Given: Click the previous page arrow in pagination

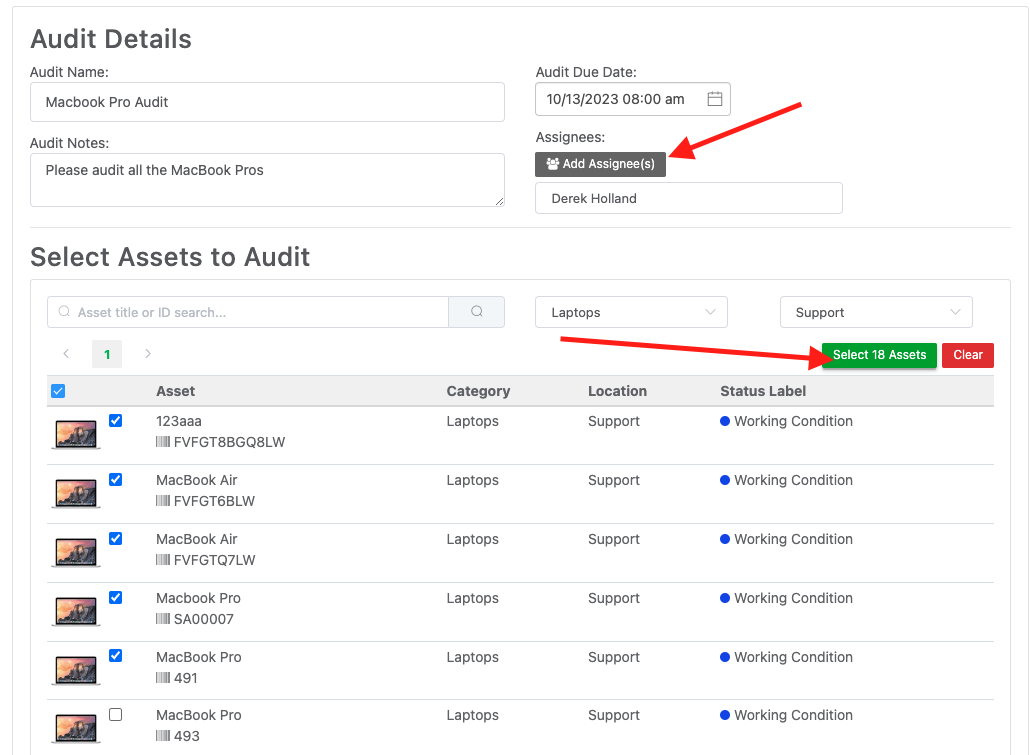Looking at the screenshot, I should pos(66,354).
